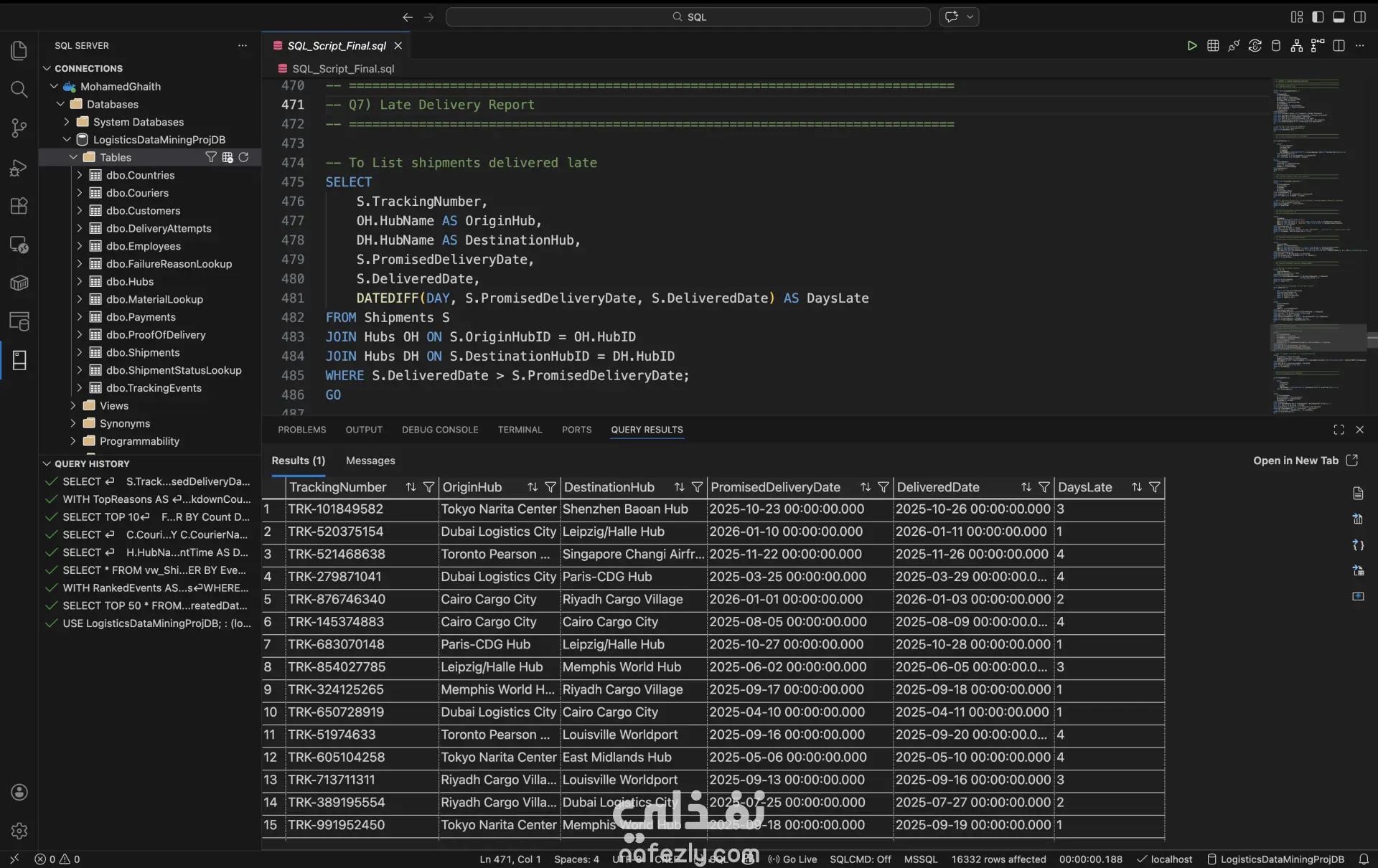Filter the Tables node
This screenshot has width=1378, height=868.
(x=210, y=157)
